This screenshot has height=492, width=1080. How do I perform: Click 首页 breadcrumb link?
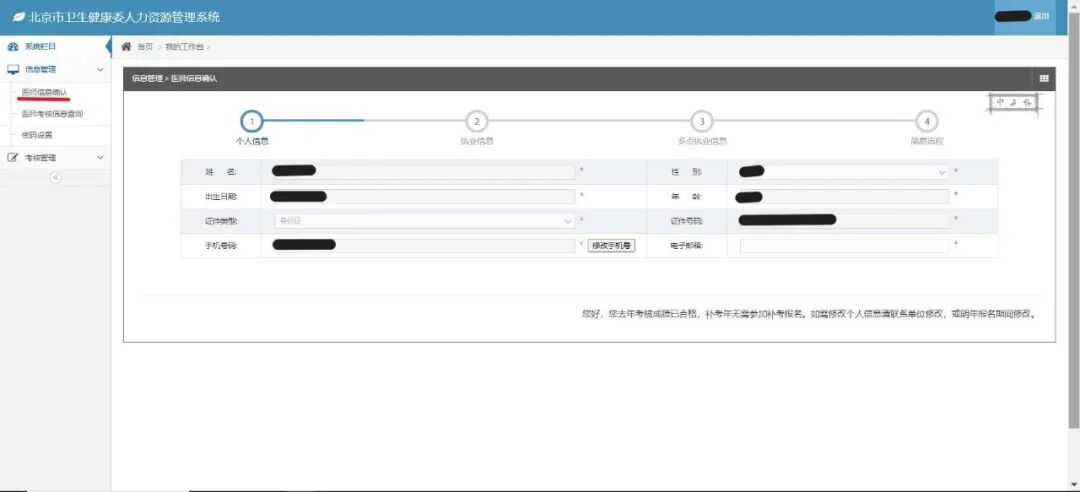tap(145, 47)
